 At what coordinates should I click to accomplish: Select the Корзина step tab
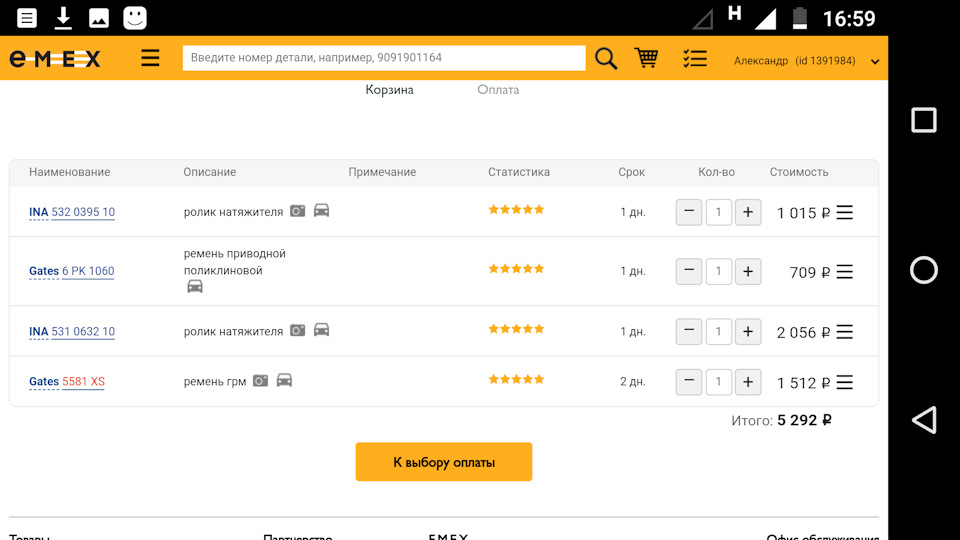(389, 89)
